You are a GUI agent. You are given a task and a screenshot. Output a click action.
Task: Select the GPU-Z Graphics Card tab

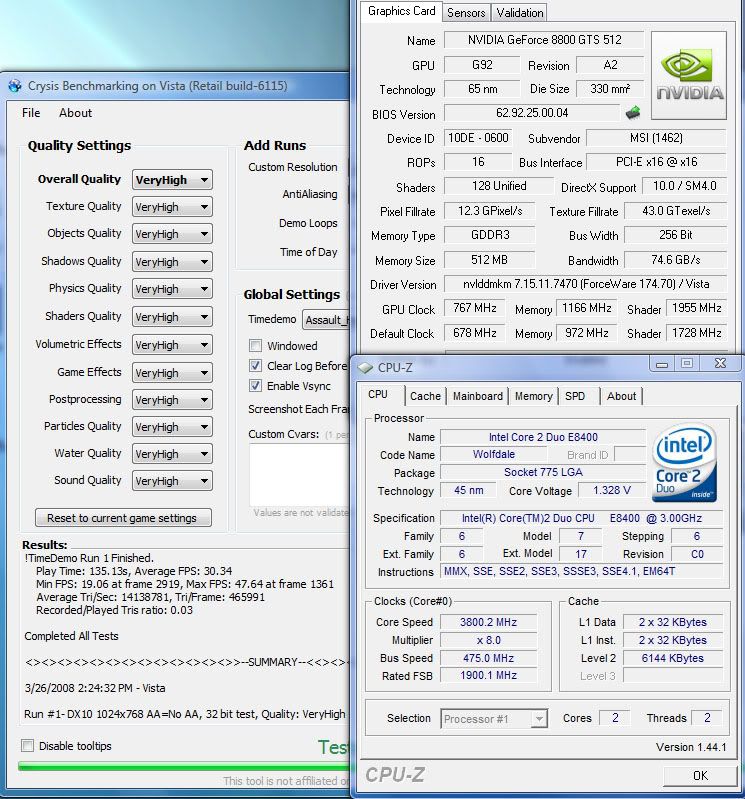click(401, 11)
